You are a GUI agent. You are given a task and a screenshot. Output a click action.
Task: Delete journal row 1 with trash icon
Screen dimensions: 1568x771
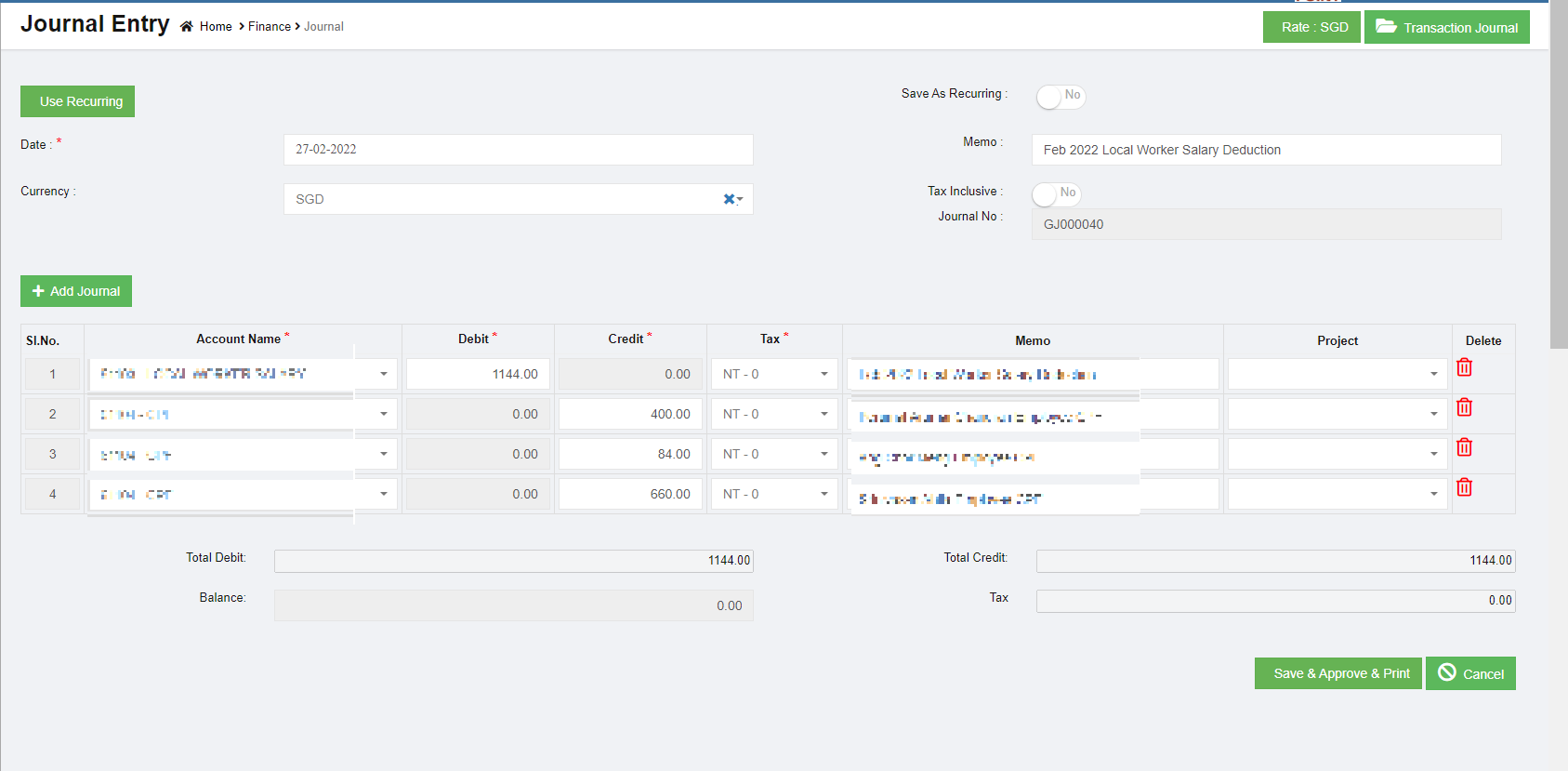(x=1464, y=367)
